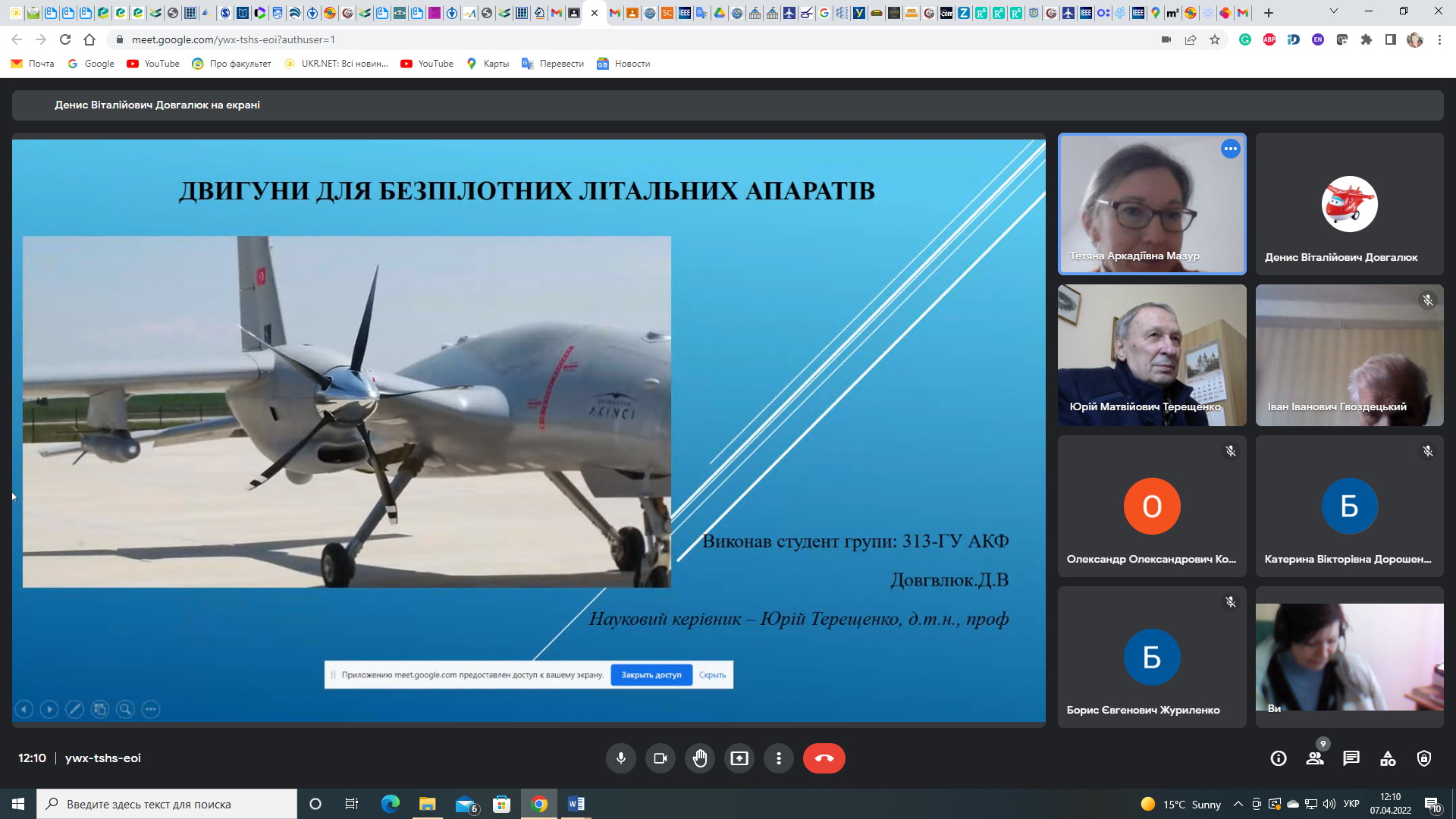Open tile options on Тетяна Мазур video
The image size is (1456, 819).
[1230, 149]
